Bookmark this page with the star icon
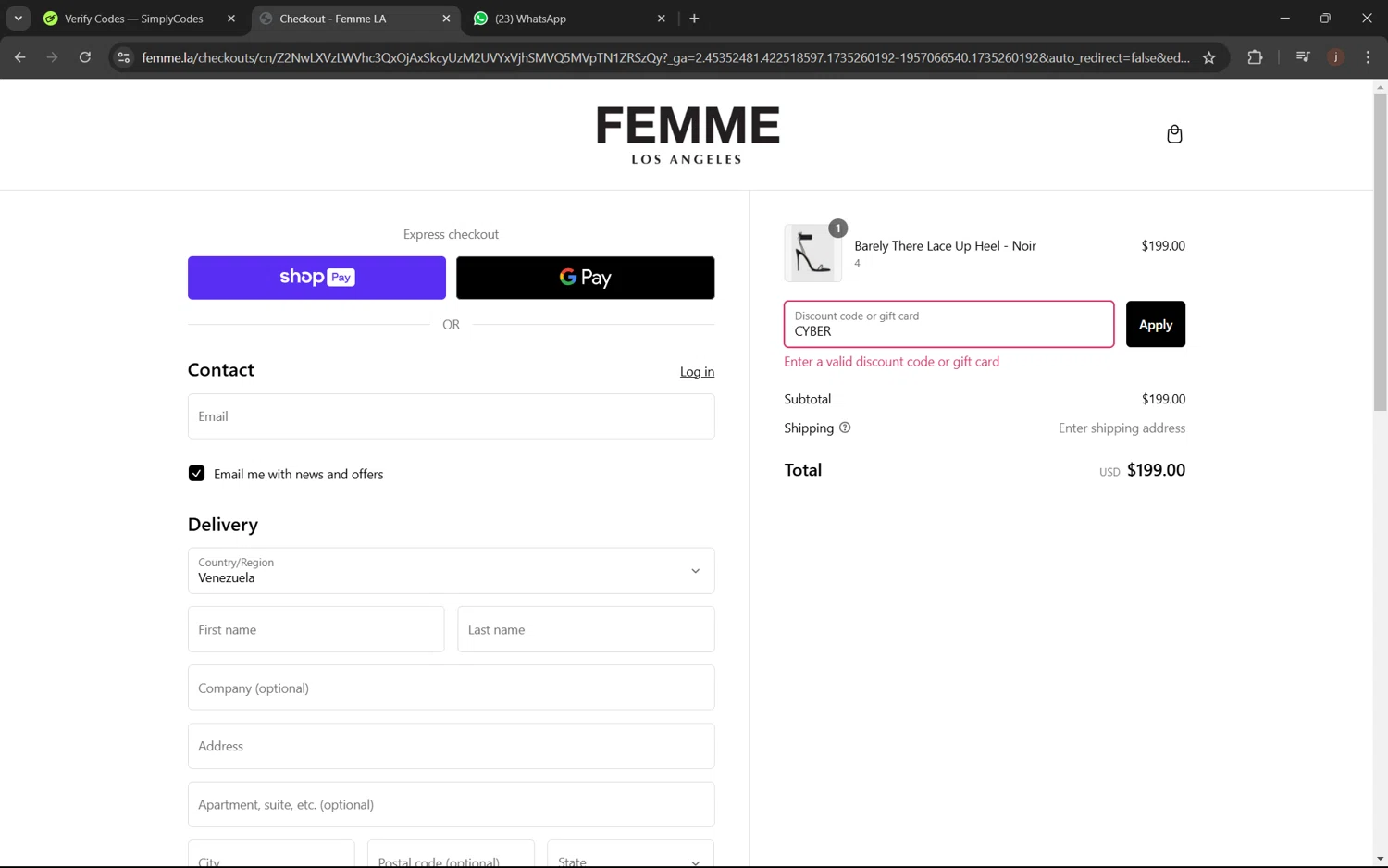The width and height of the screenshot is (1388, 868). click(x=1208, y=57)
